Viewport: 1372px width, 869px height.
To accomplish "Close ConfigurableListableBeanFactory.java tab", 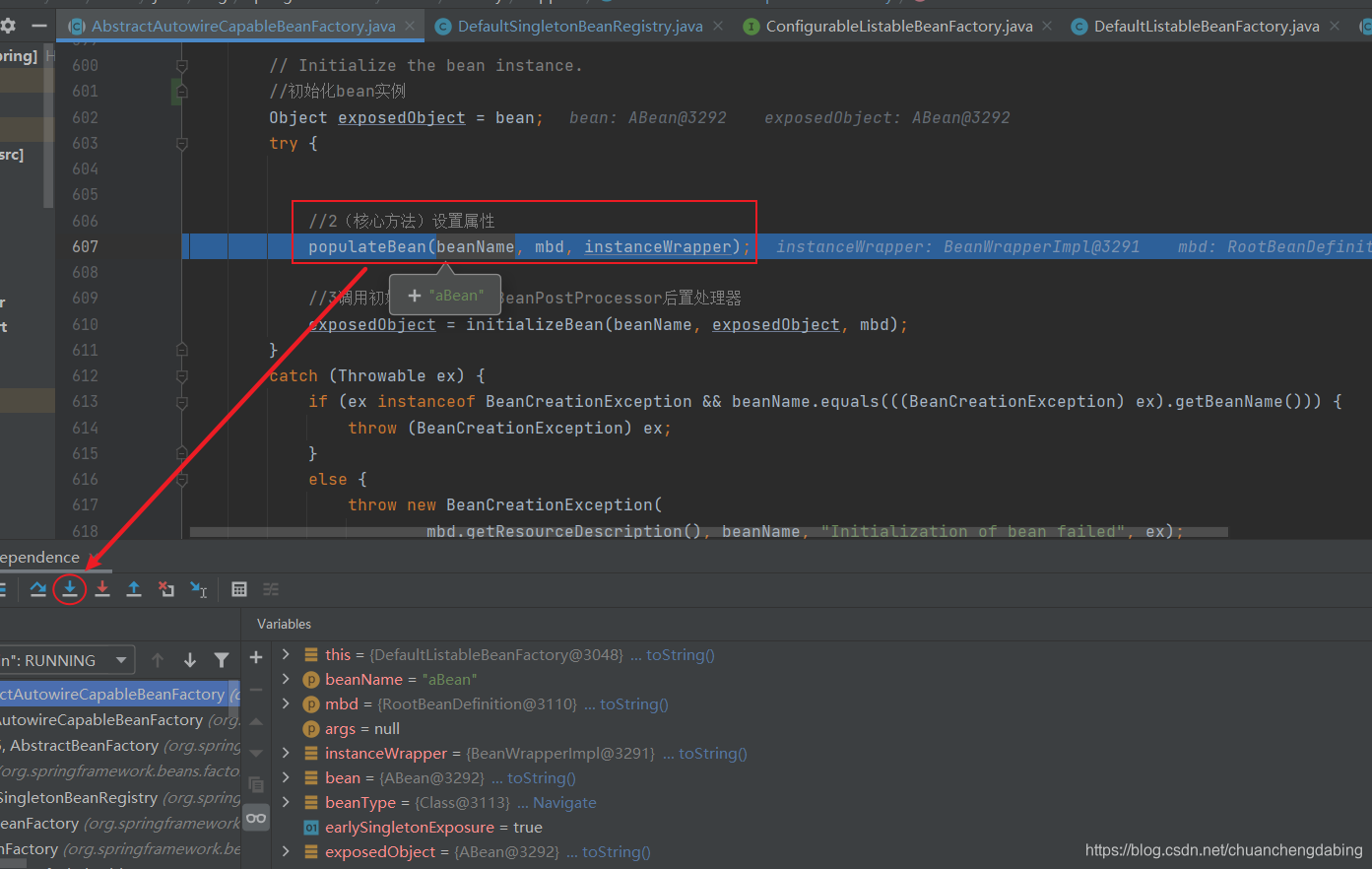I will [1047, 27].
